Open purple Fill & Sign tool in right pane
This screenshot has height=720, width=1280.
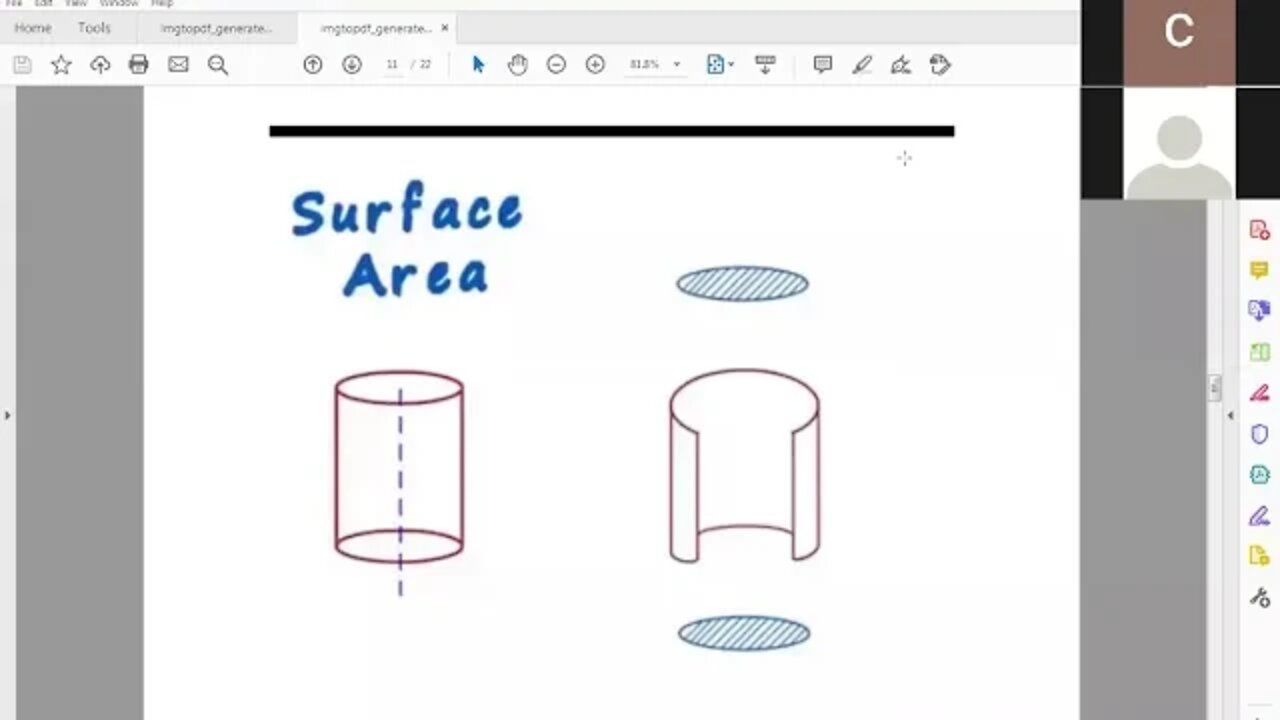1259,516
